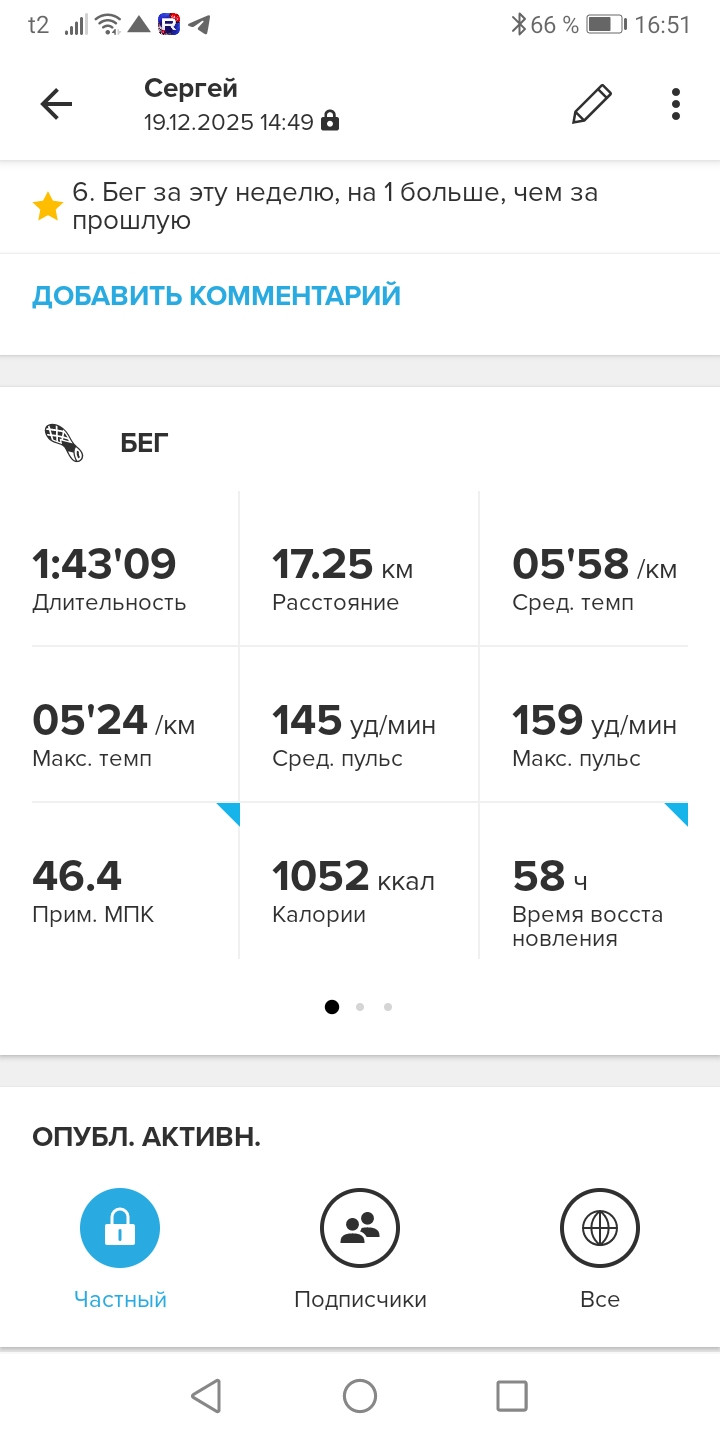Expand the Время восстановления corner marker
The image size is (720, 1440).
click(x=678, y=812)
